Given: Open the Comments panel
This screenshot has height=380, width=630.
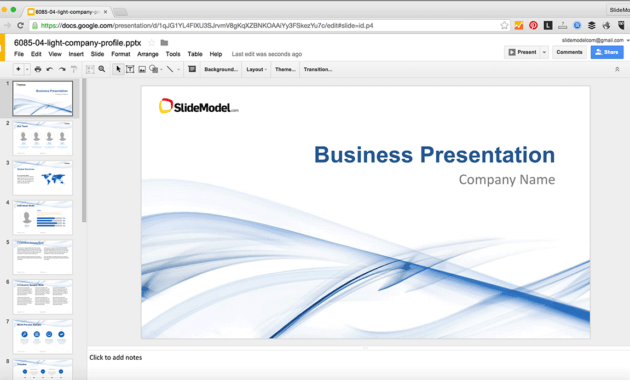Looking at the screenshot, I should click(569, 52).
